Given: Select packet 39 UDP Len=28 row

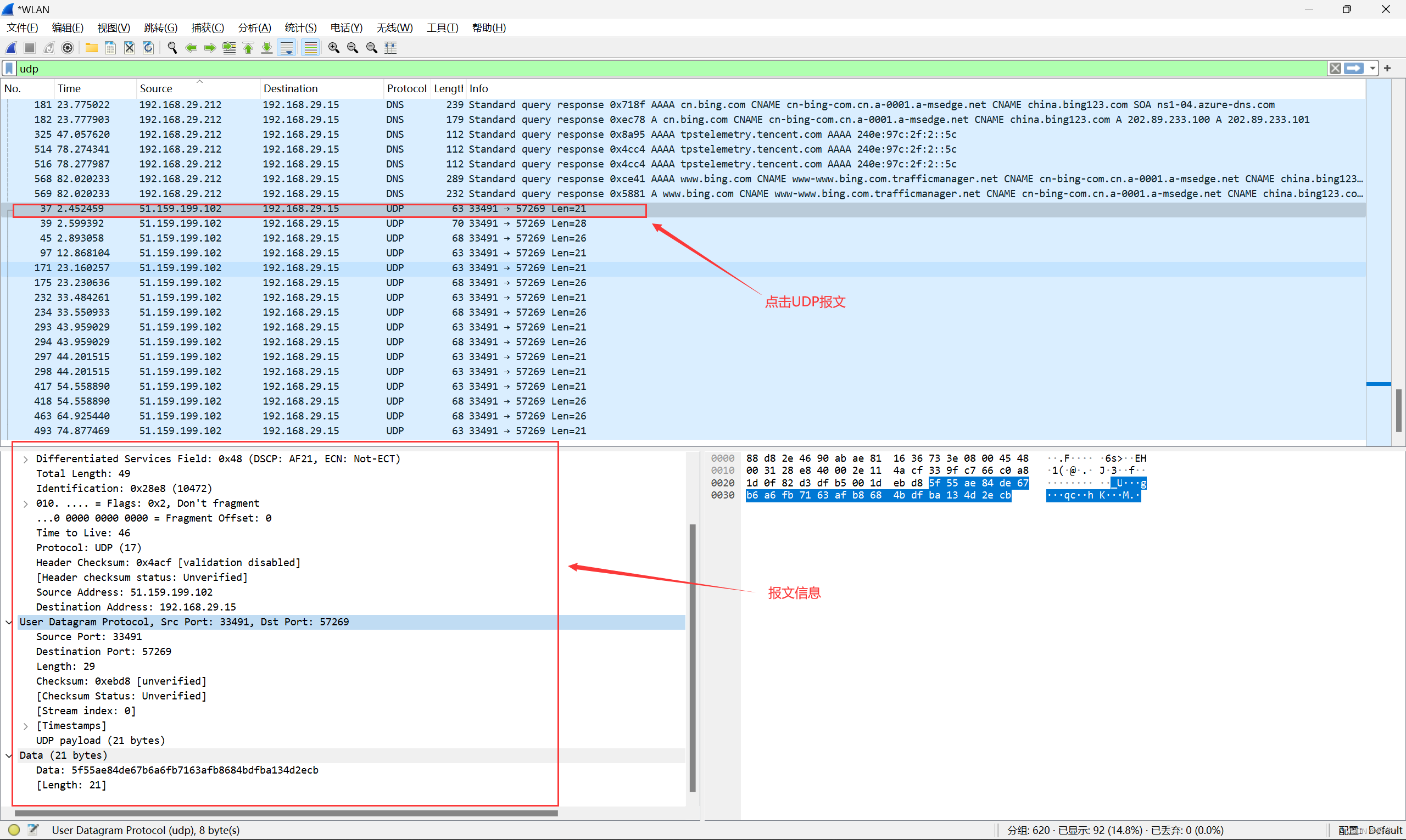Looking at the screenshot, I should (x=683, y=223).
